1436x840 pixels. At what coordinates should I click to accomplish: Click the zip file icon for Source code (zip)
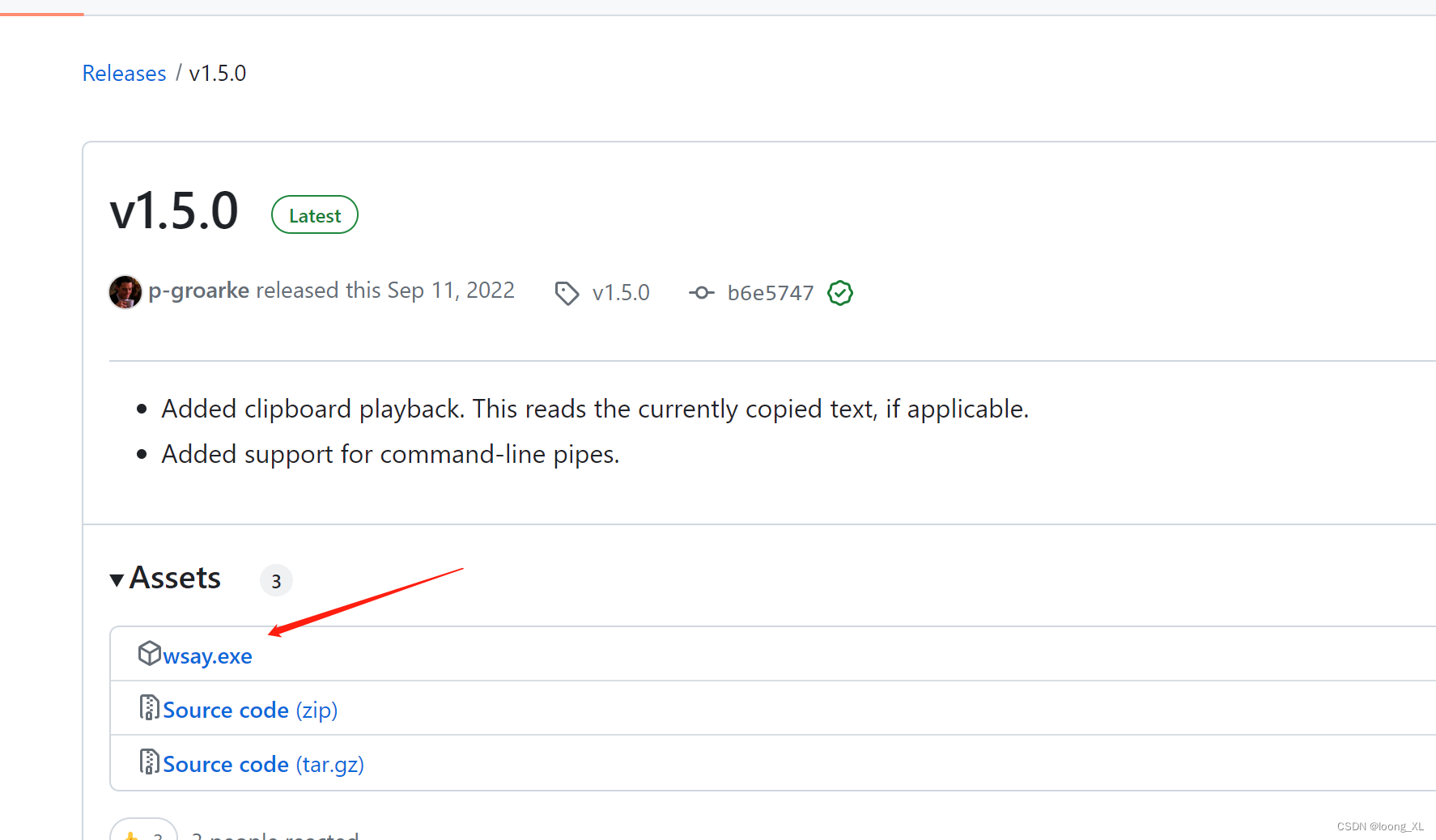[149, 707]
